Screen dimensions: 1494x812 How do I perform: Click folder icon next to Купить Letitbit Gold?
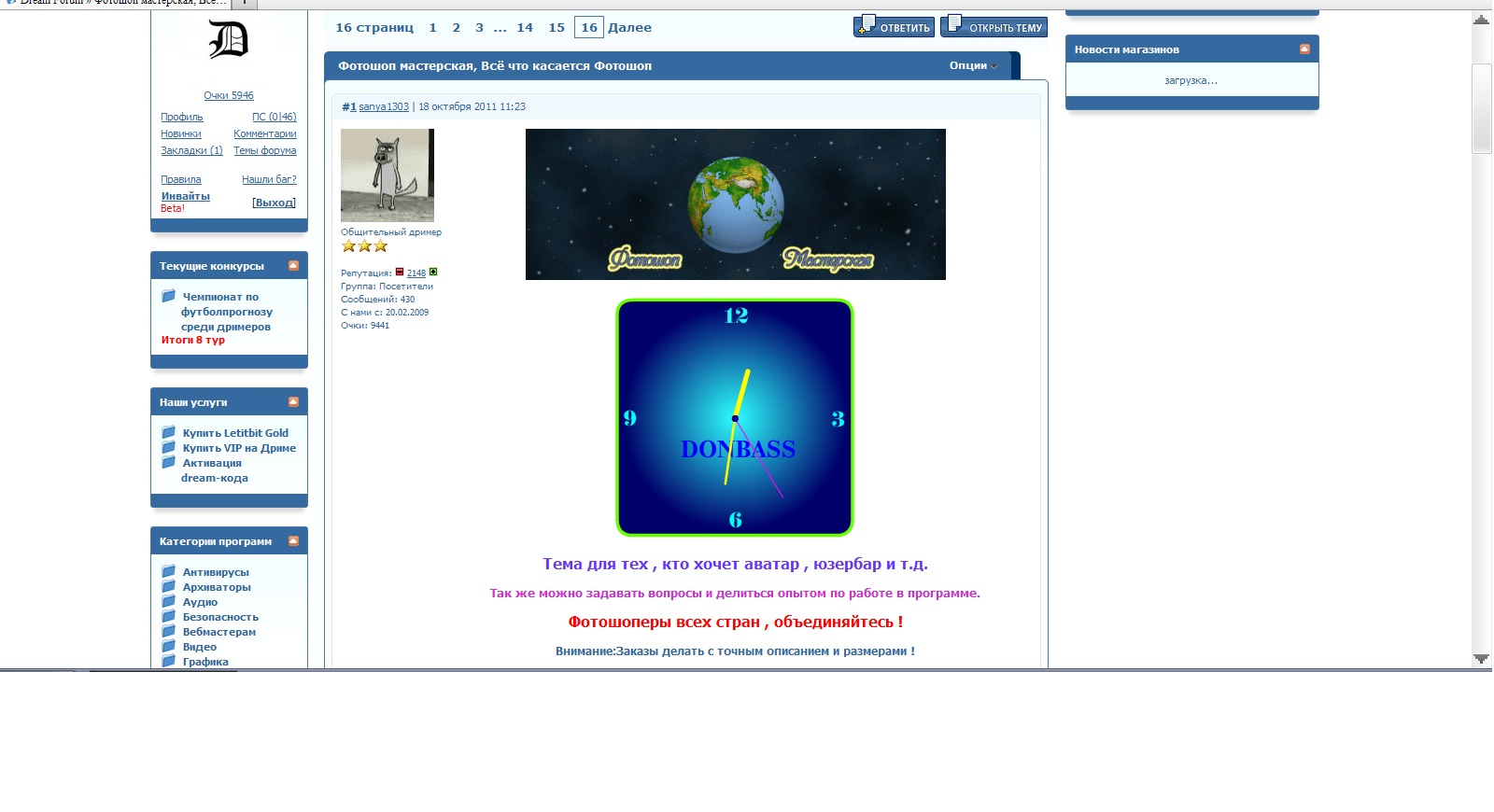(169, 432)
